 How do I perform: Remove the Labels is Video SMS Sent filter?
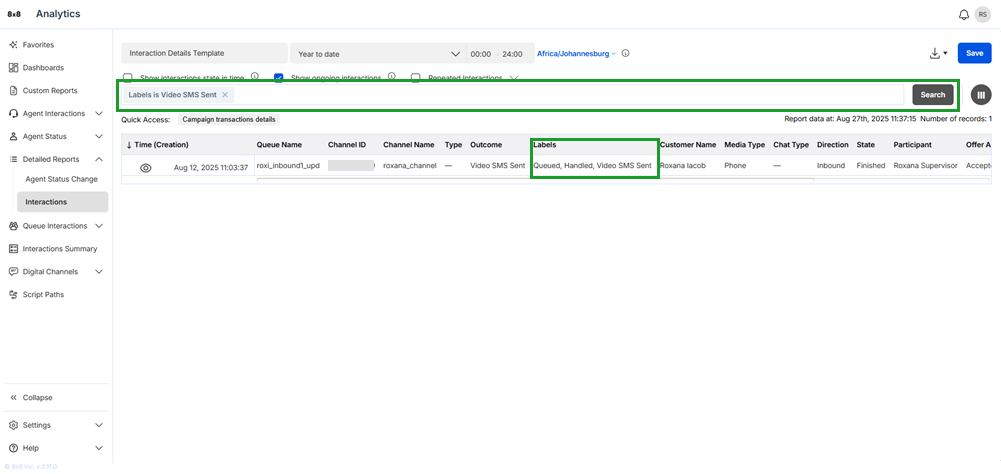click(x=225, y=95)
